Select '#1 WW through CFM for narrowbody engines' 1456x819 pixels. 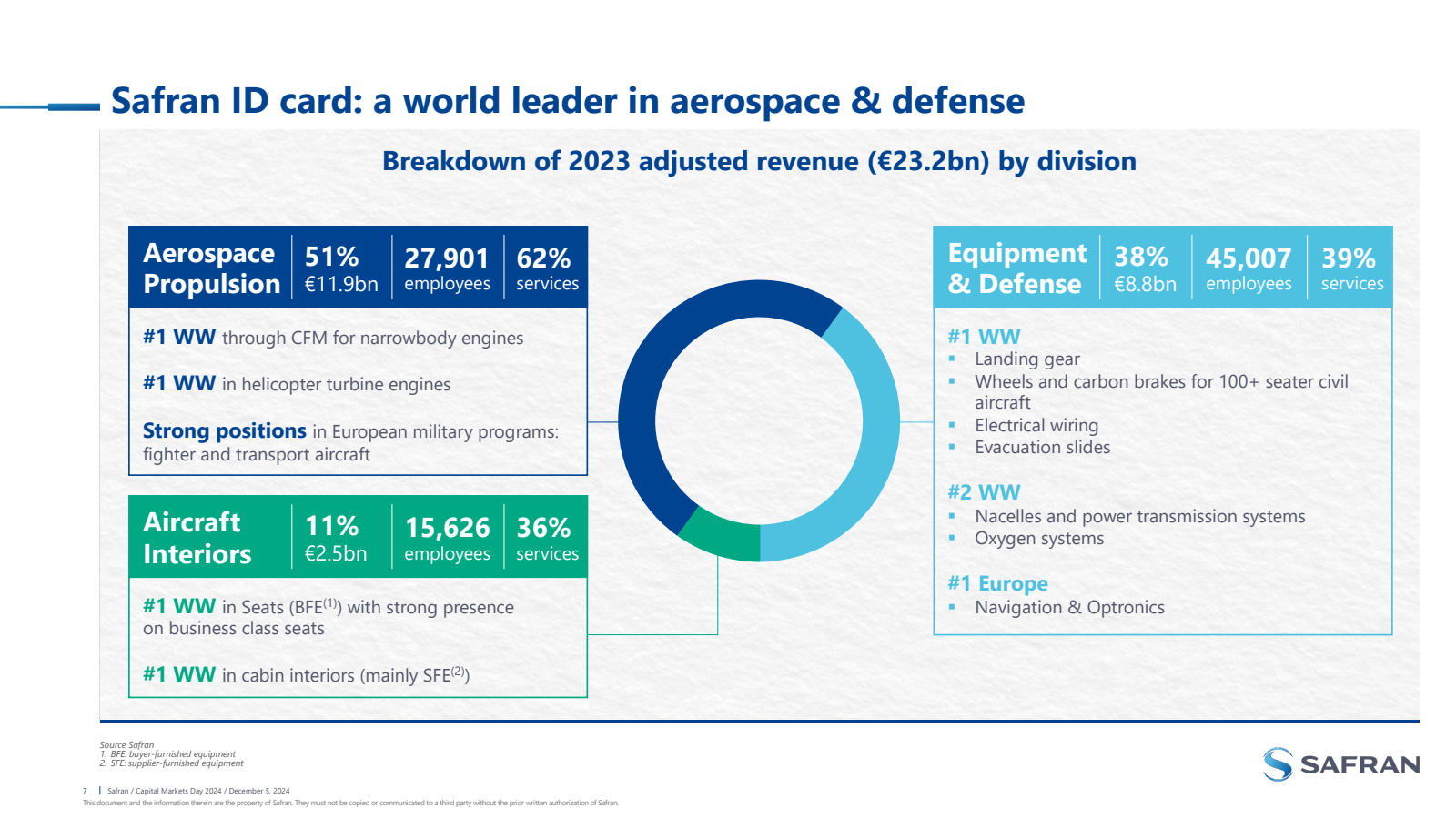pyautogui.click(x=333, y=338)
